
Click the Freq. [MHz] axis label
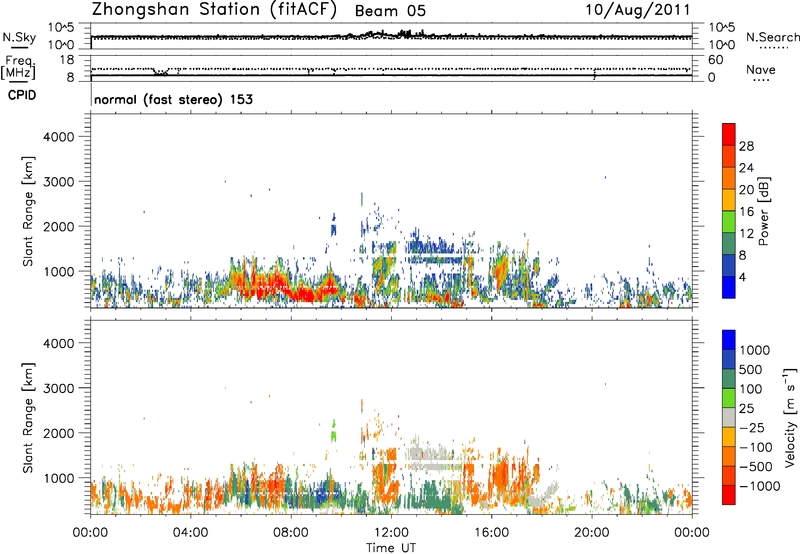point(19,67)
